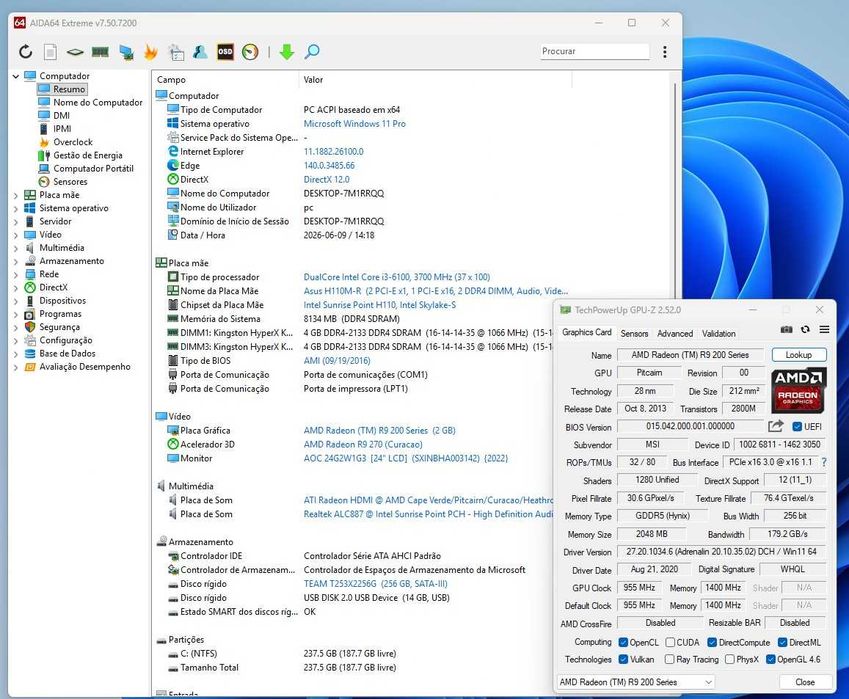The height and width of the screenshot is (699, 849).
Task: Expand the Vídeo tree node
Action: (16, 235)
